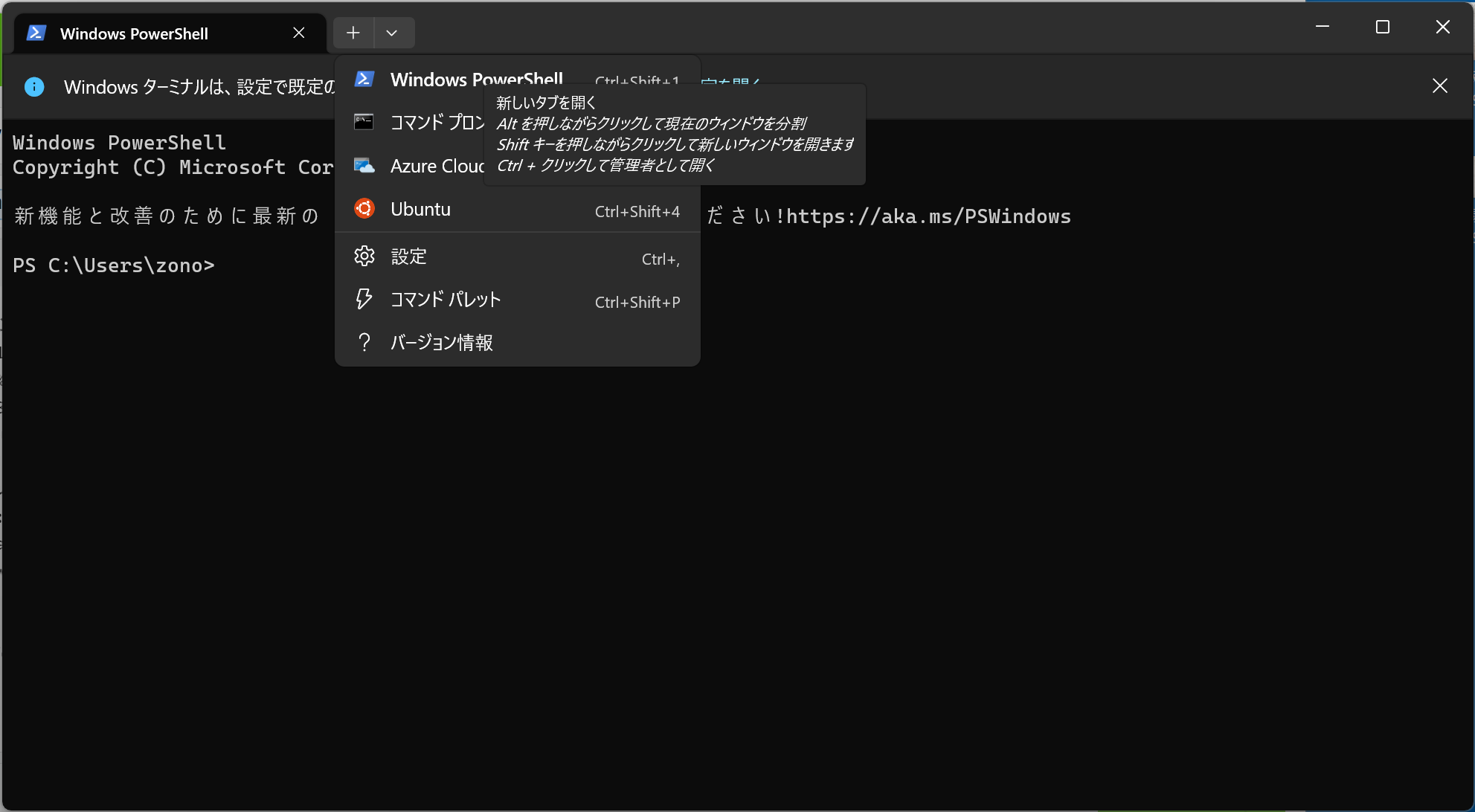Dismiss the notification banner with its X
Image resolution: width=1475 pixels, height=812 pixels.
point(1440,86)
